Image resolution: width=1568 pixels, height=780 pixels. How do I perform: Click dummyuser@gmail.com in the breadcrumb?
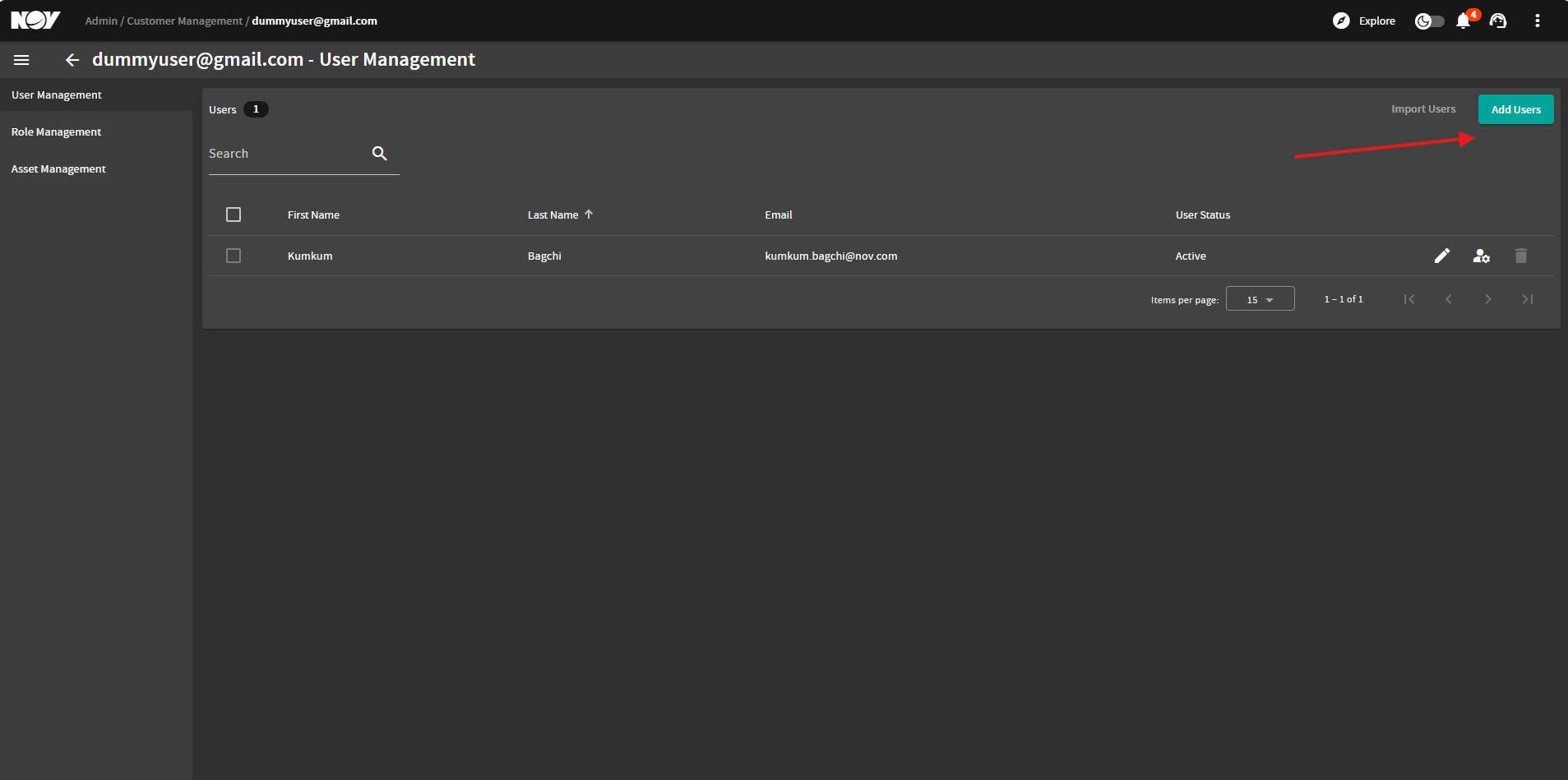[x=314, y=21]
